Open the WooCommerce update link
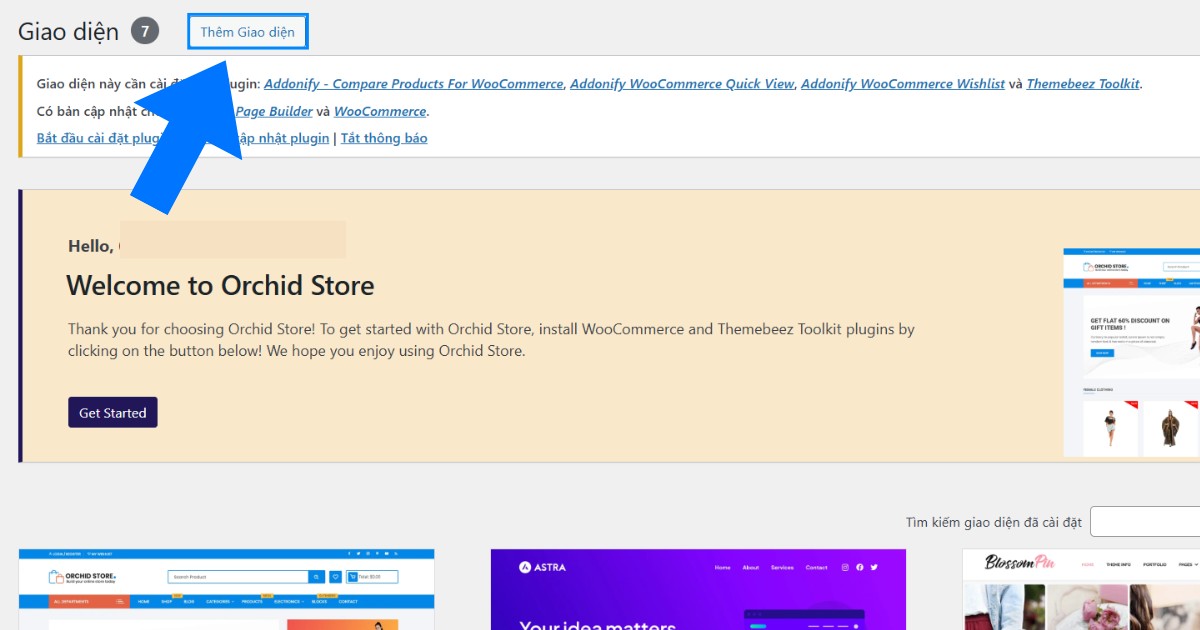The width and height of the screenshot is (1200, 630). (380, 111)
